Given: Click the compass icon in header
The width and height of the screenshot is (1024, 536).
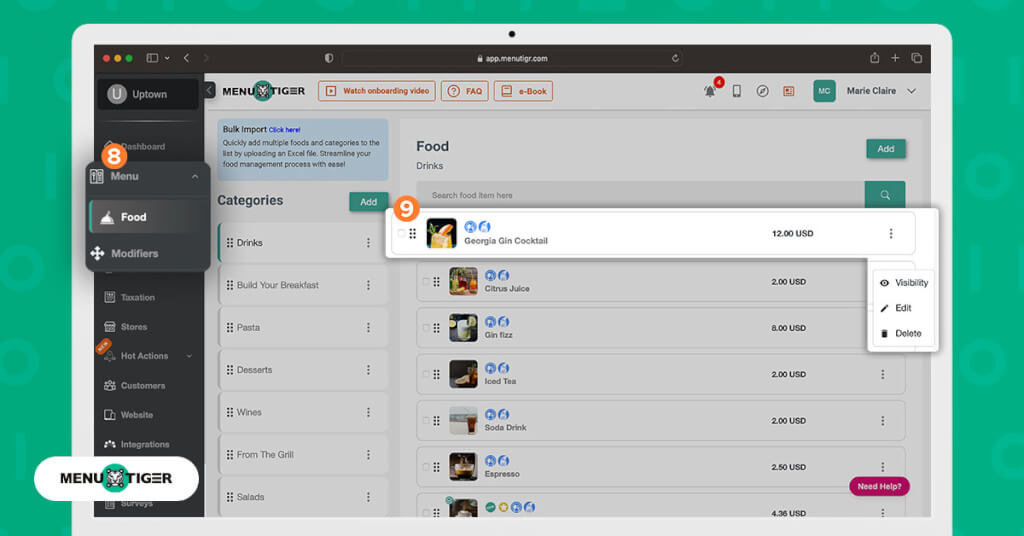Looking at the screenshot, I should tap(762, 91).
